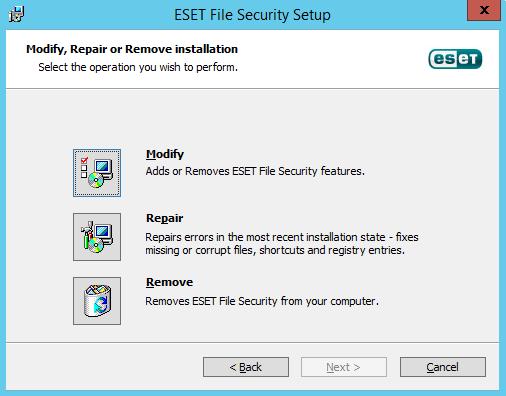Select the bold Modify heading
This screenshot has height=396, width=506.
(x=165, y=154)
